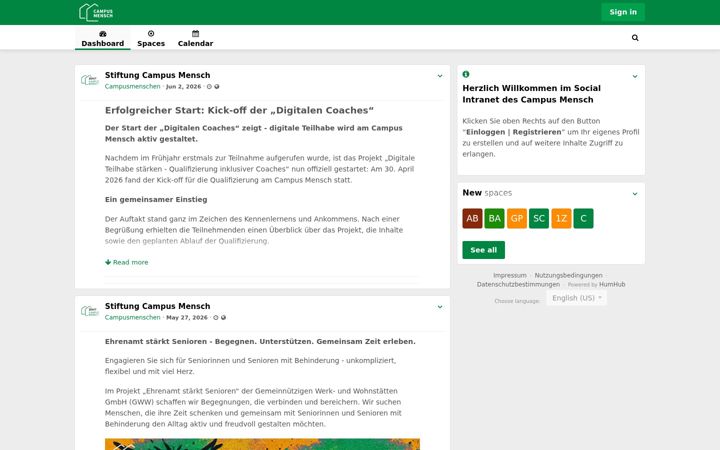This screenshot has height=450, width=720.
Task: Click the Sign in button
Action: click(x=623, y=12)
